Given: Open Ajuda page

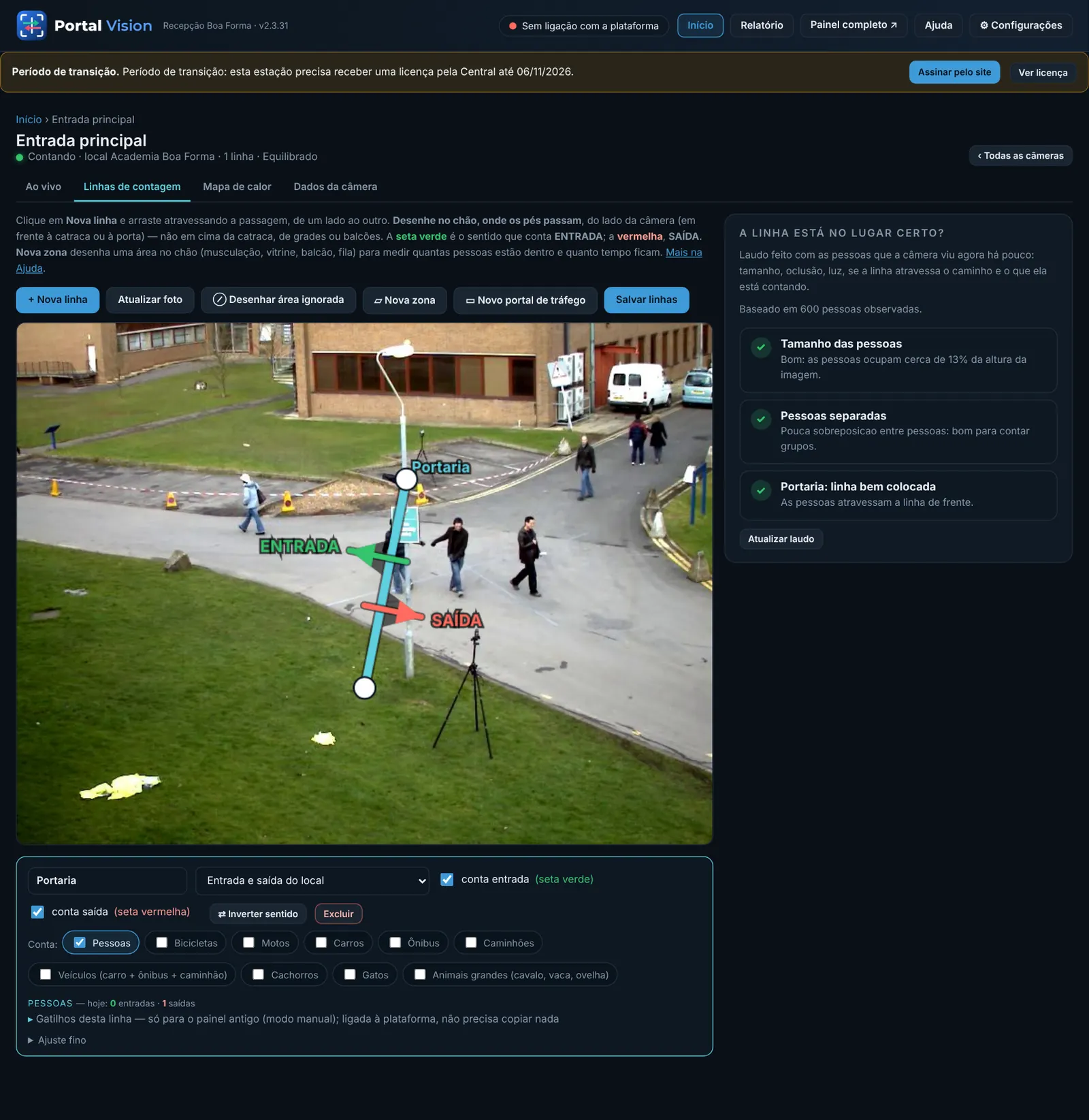Looking at the screenshot, I should [939, 25].
